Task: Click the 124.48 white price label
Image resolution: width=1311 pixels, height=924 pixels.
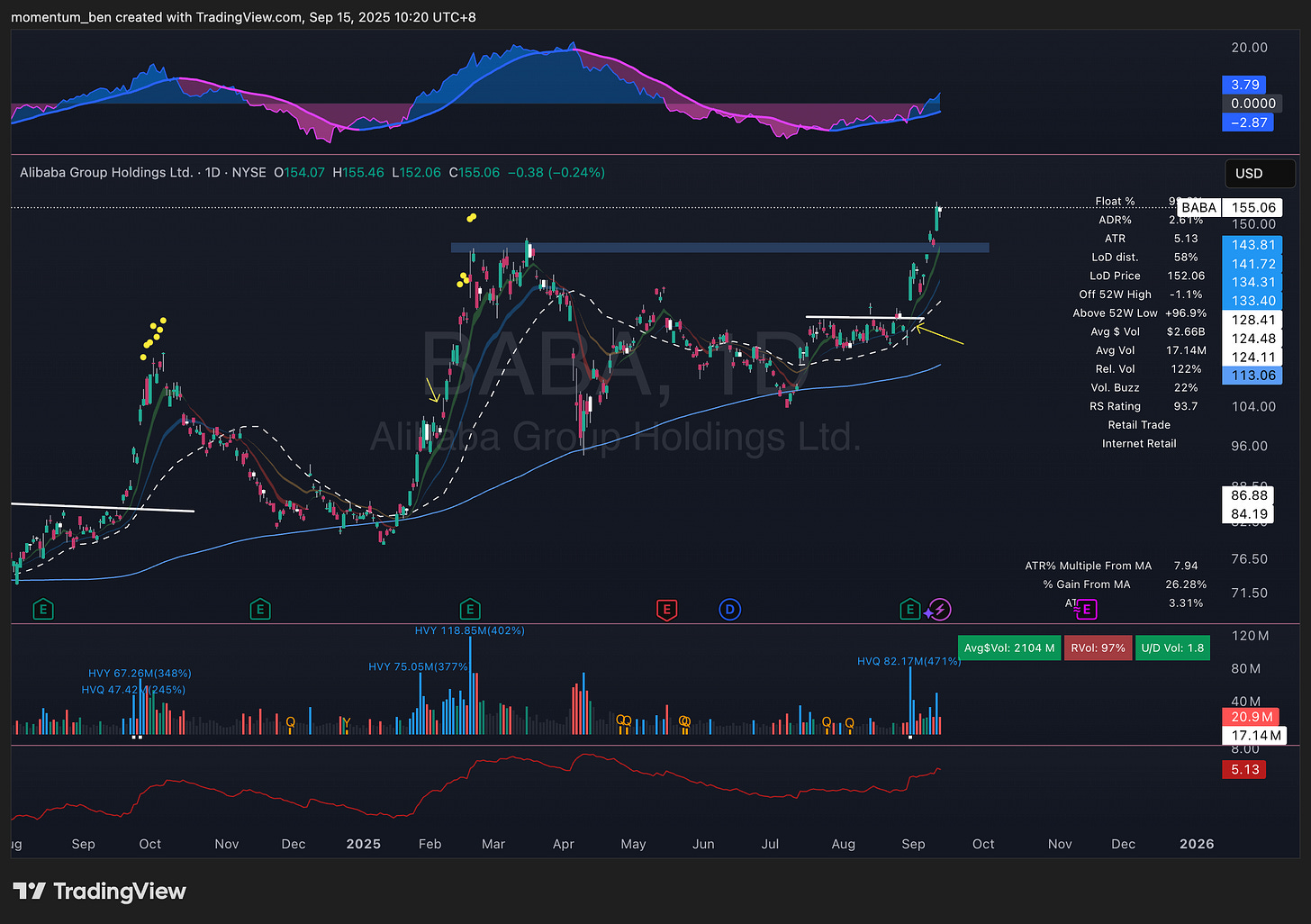Action: point(1252,339)
